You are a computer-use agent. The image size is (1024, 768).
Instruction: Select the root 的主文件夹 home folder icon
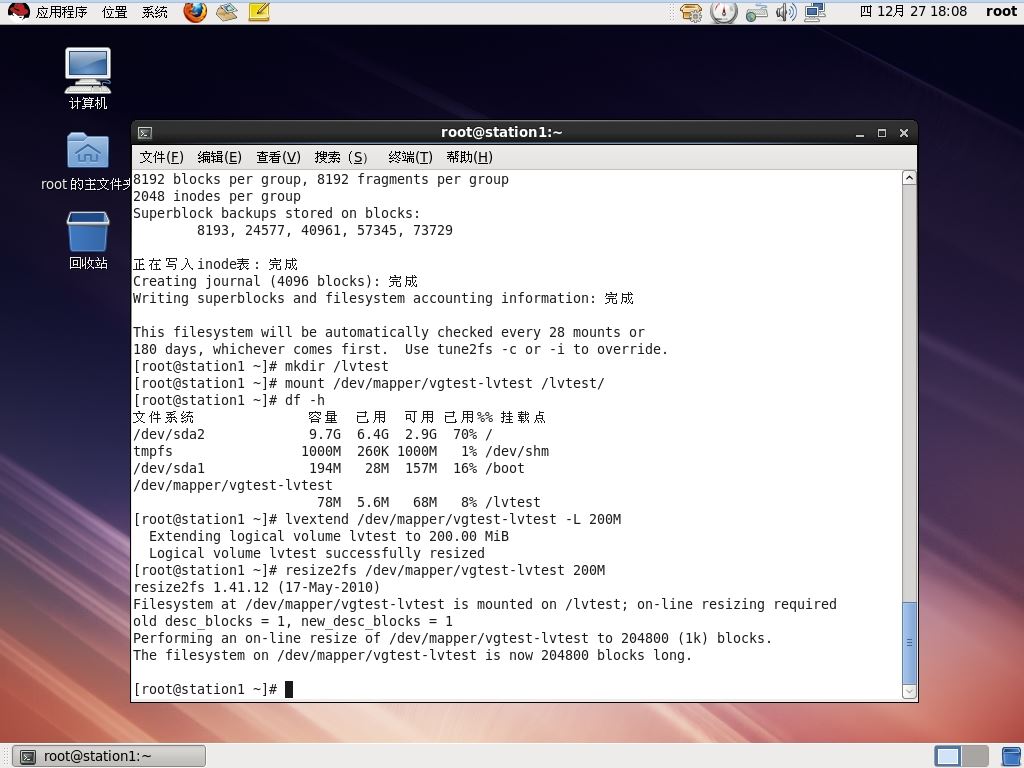click(87, 161)
